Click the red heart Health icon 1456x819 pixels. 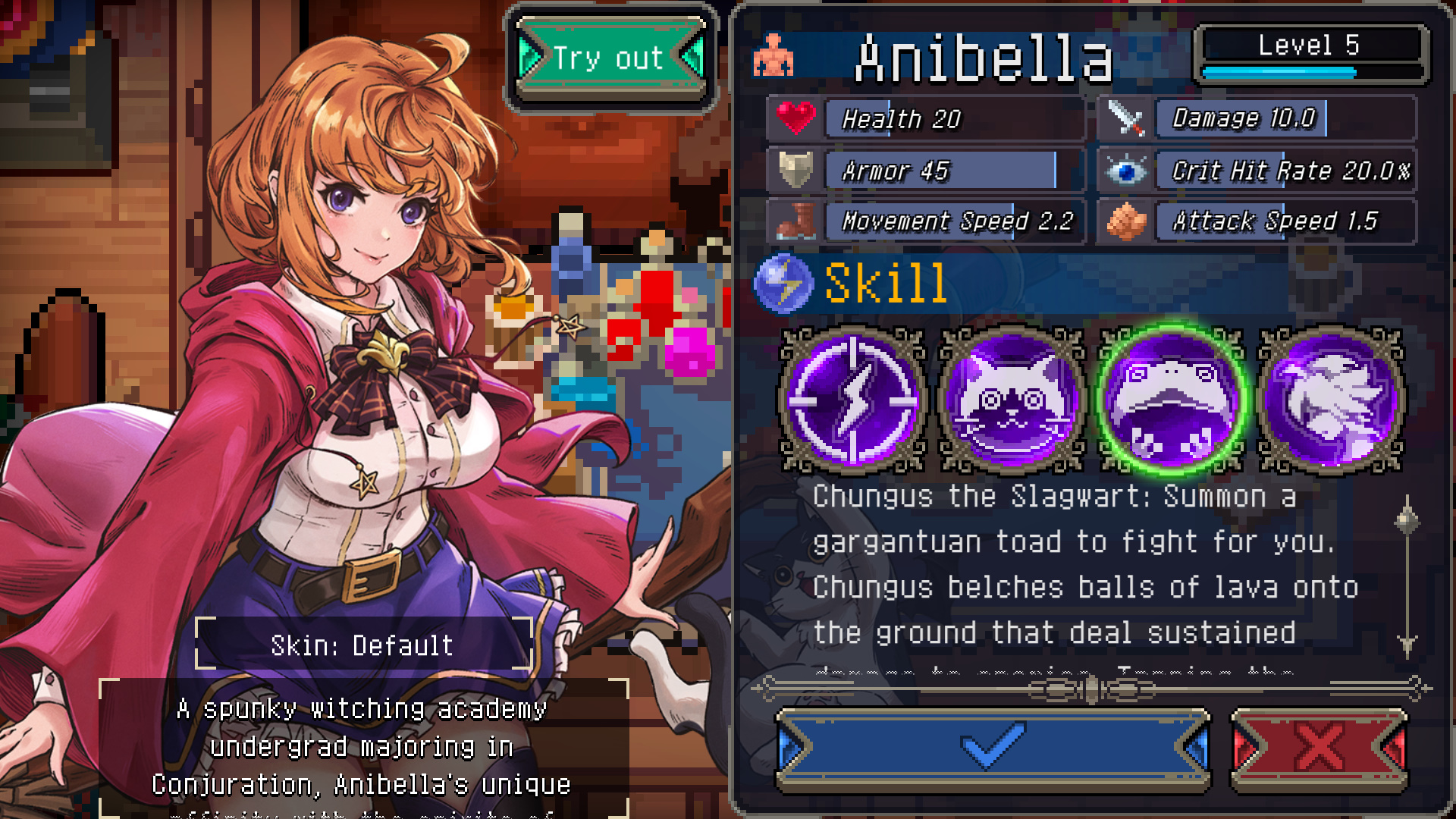coord(795,118)
